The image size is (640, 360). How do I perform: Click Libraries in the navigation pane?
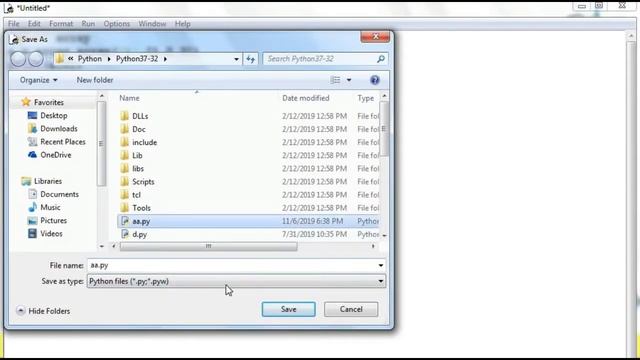(x=48, y=181)
